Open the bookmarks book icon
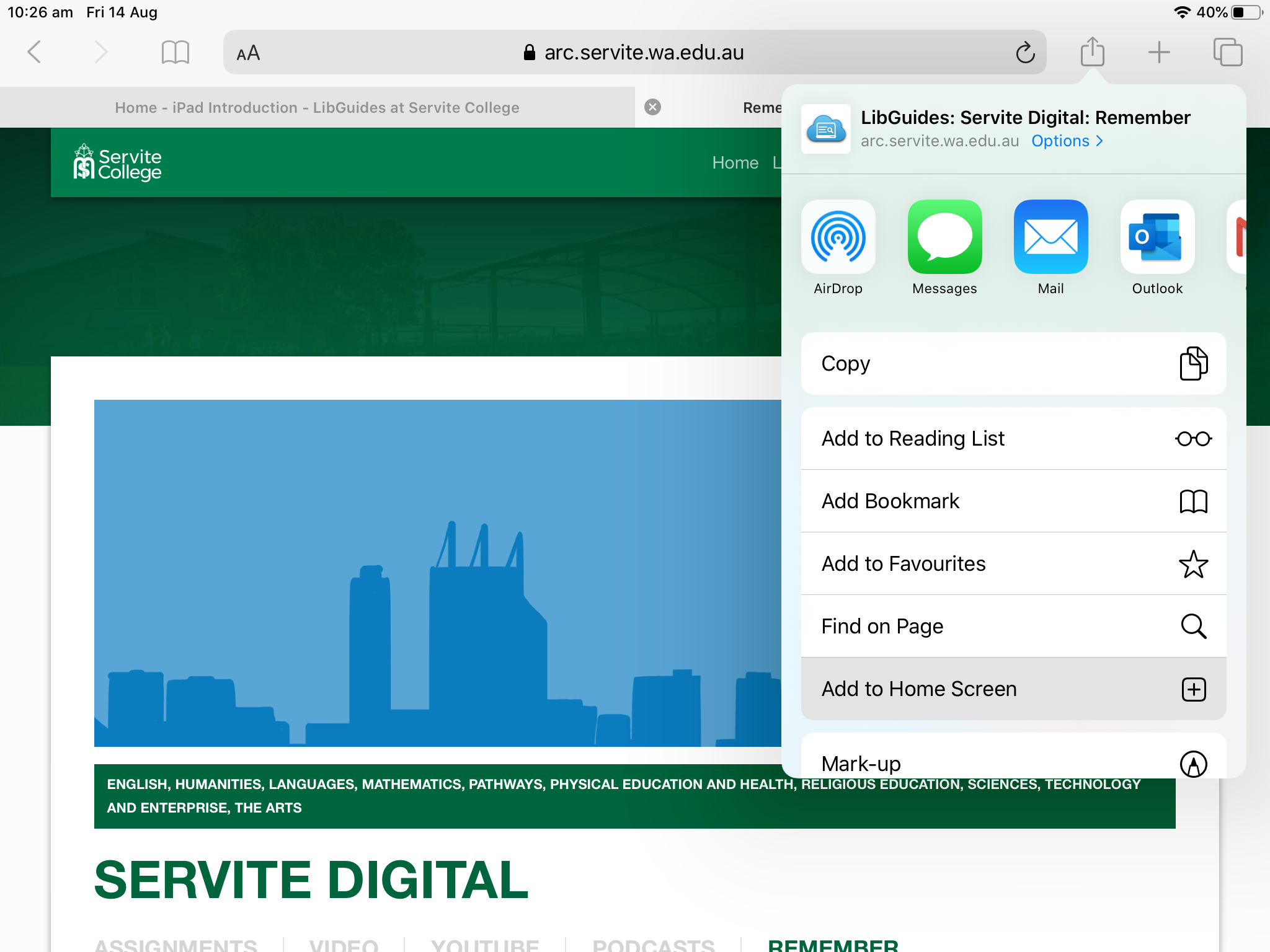 pyautogui.click(x=175, y=52)
